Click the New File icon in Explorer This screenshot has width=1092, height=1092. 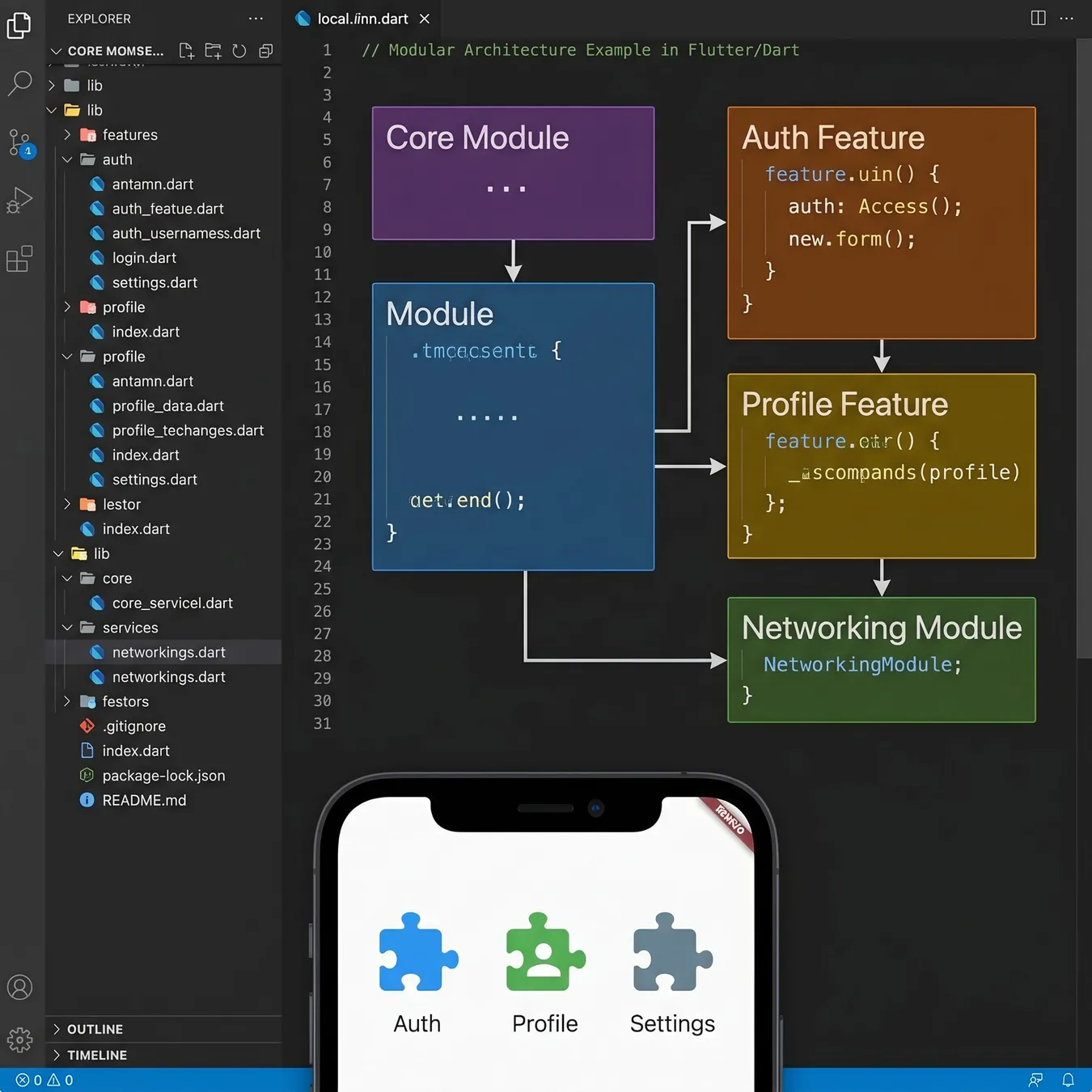186,51
